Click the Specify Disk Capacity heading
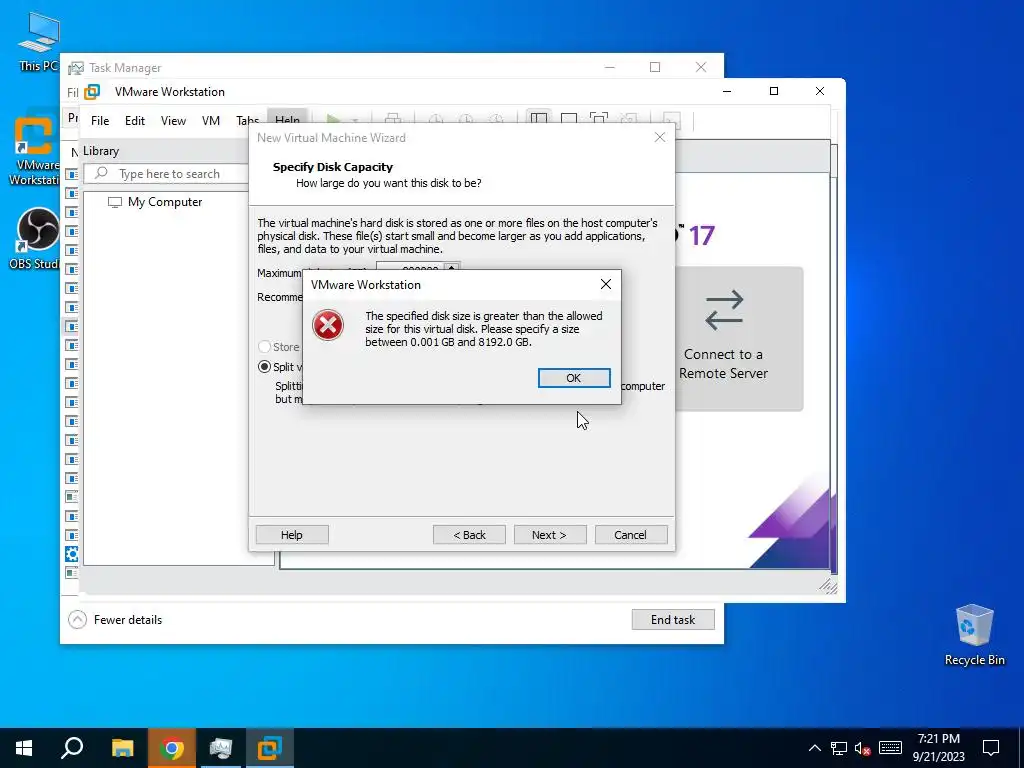This screenshot has height=768, width=1024. tap(333, 167)
